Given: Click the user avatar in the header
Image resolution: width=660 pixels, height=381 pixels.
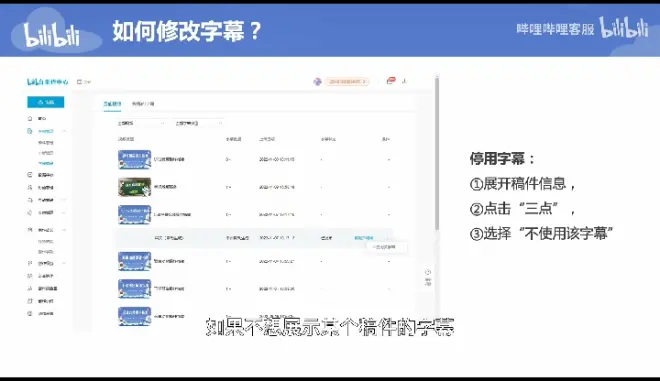Looking at the screenshot, I should click(317, 81).
